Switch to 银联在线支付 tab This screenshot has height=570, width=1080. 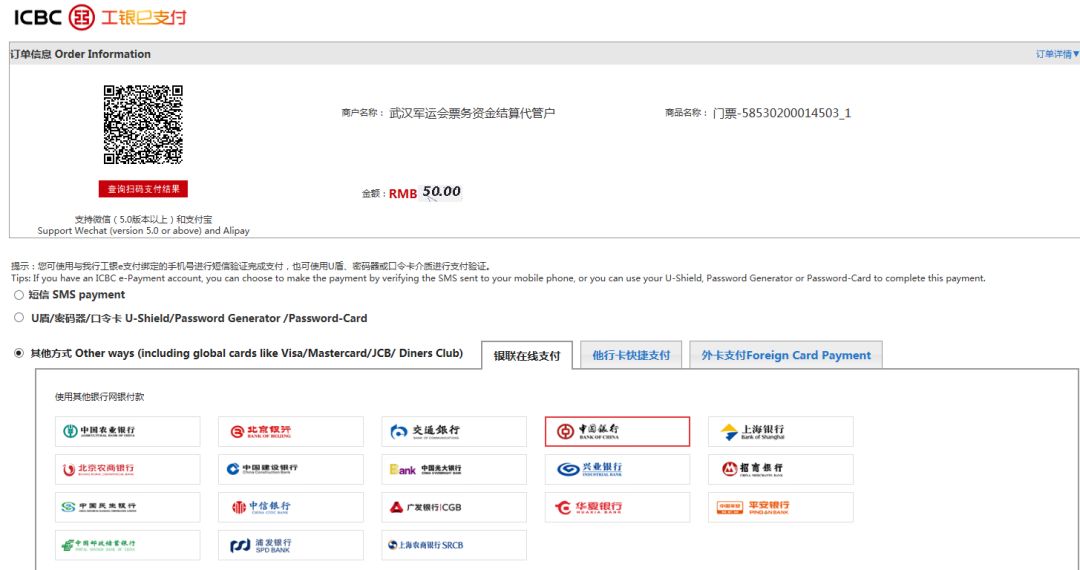527,356
